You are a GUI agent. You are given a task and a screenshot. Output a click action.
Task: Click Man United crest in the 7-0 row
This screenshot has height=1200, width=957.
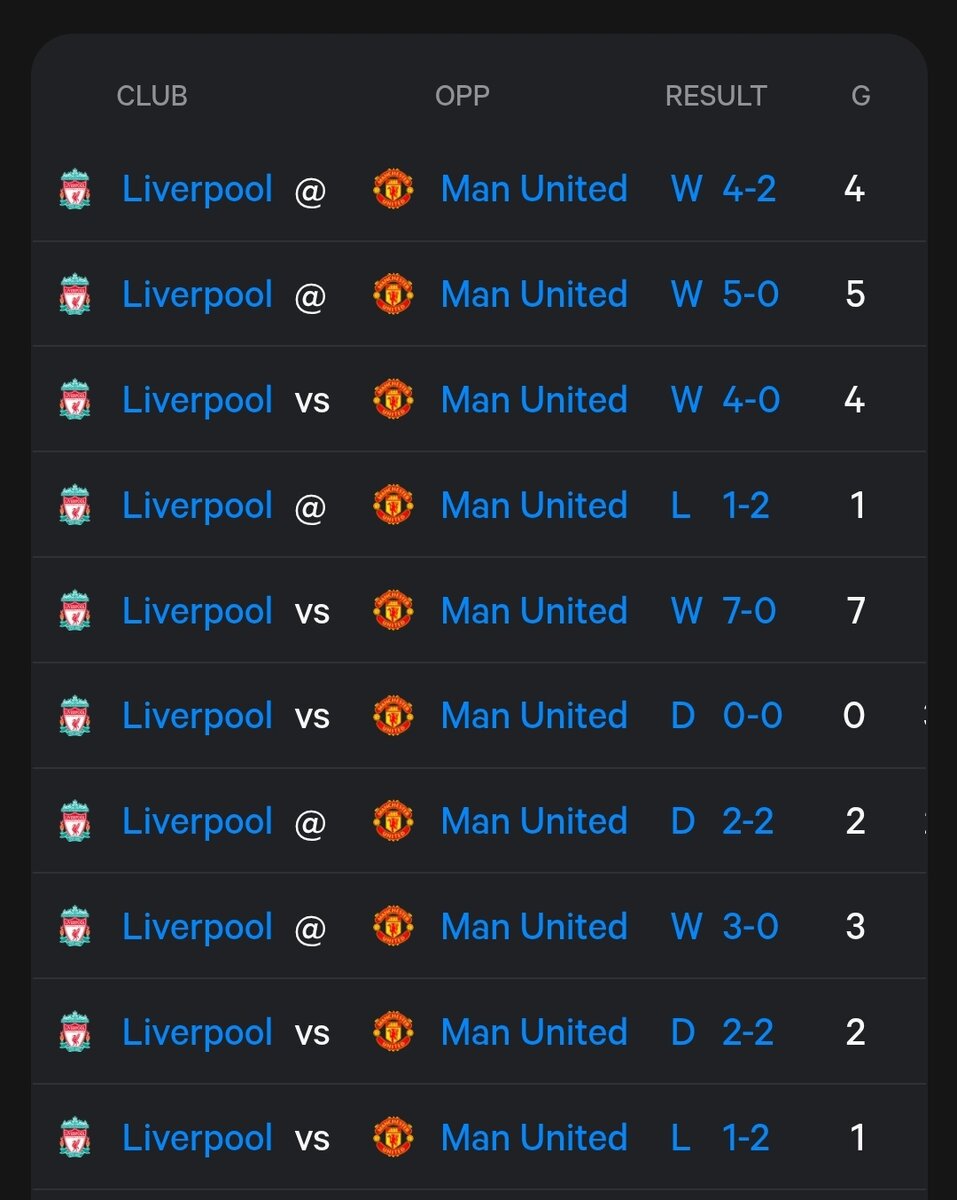pos(393,611)
